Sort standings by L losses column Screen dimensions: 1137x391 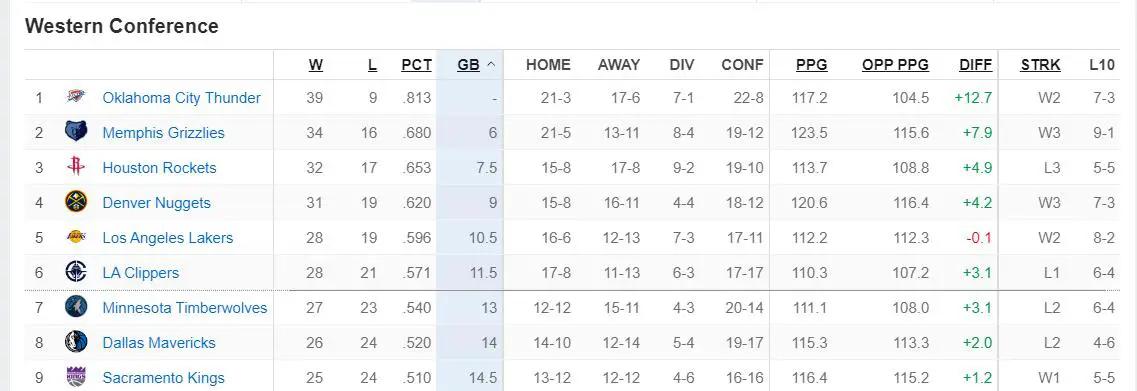[x=373, y=65]
